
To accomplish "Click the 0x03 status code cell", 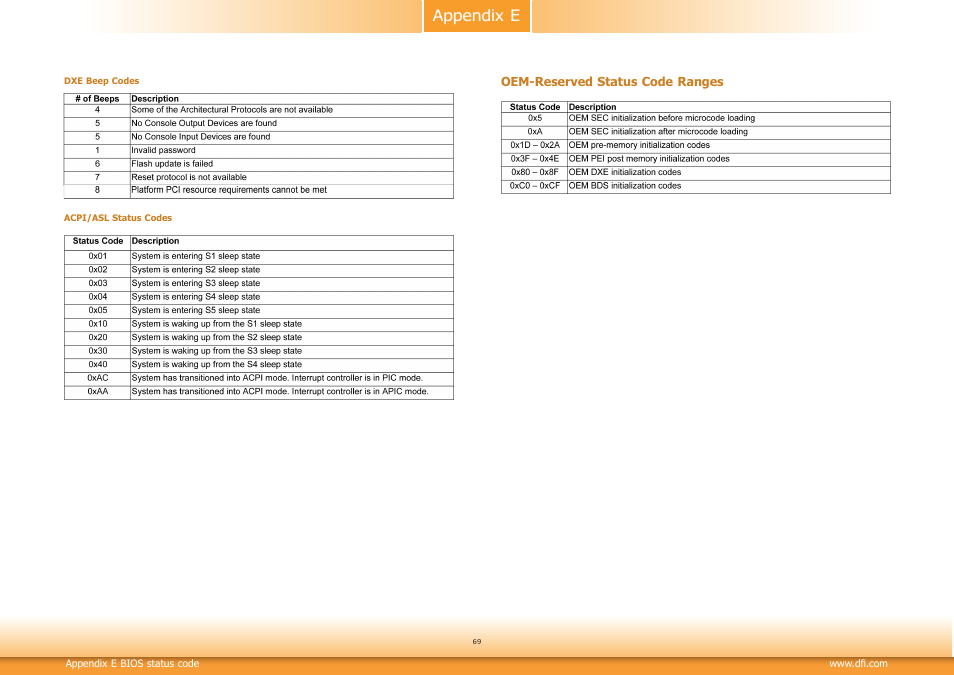I will (97, 283).
